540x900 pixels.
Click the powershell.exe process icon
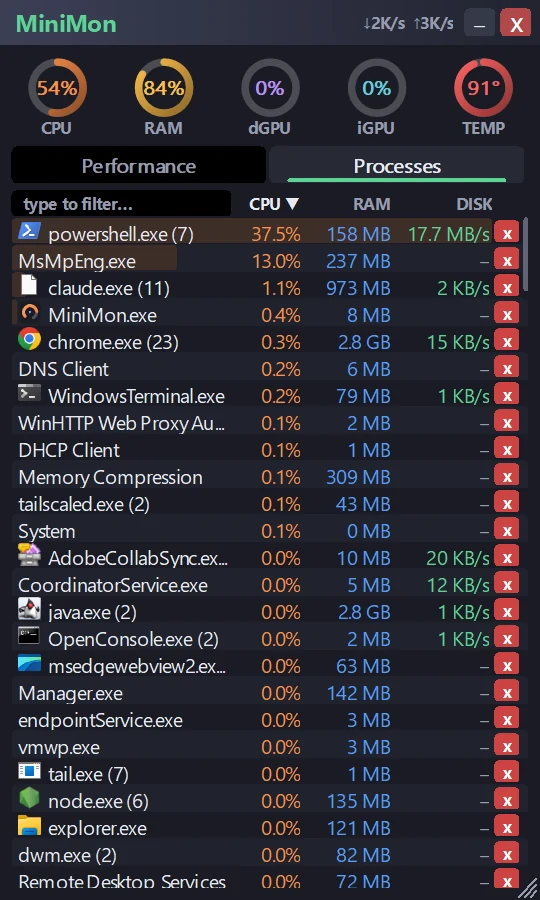[x=28, y=231]
